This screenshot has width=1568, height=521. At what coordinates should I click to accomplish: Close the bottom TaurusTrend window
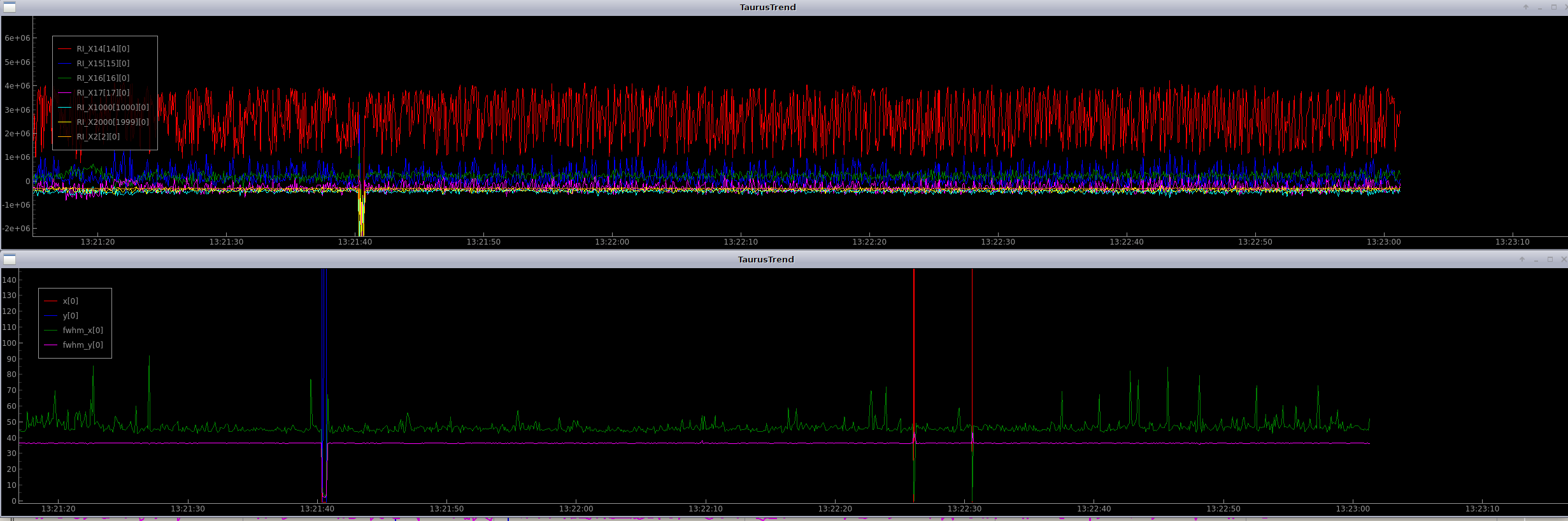[1564, 259]
